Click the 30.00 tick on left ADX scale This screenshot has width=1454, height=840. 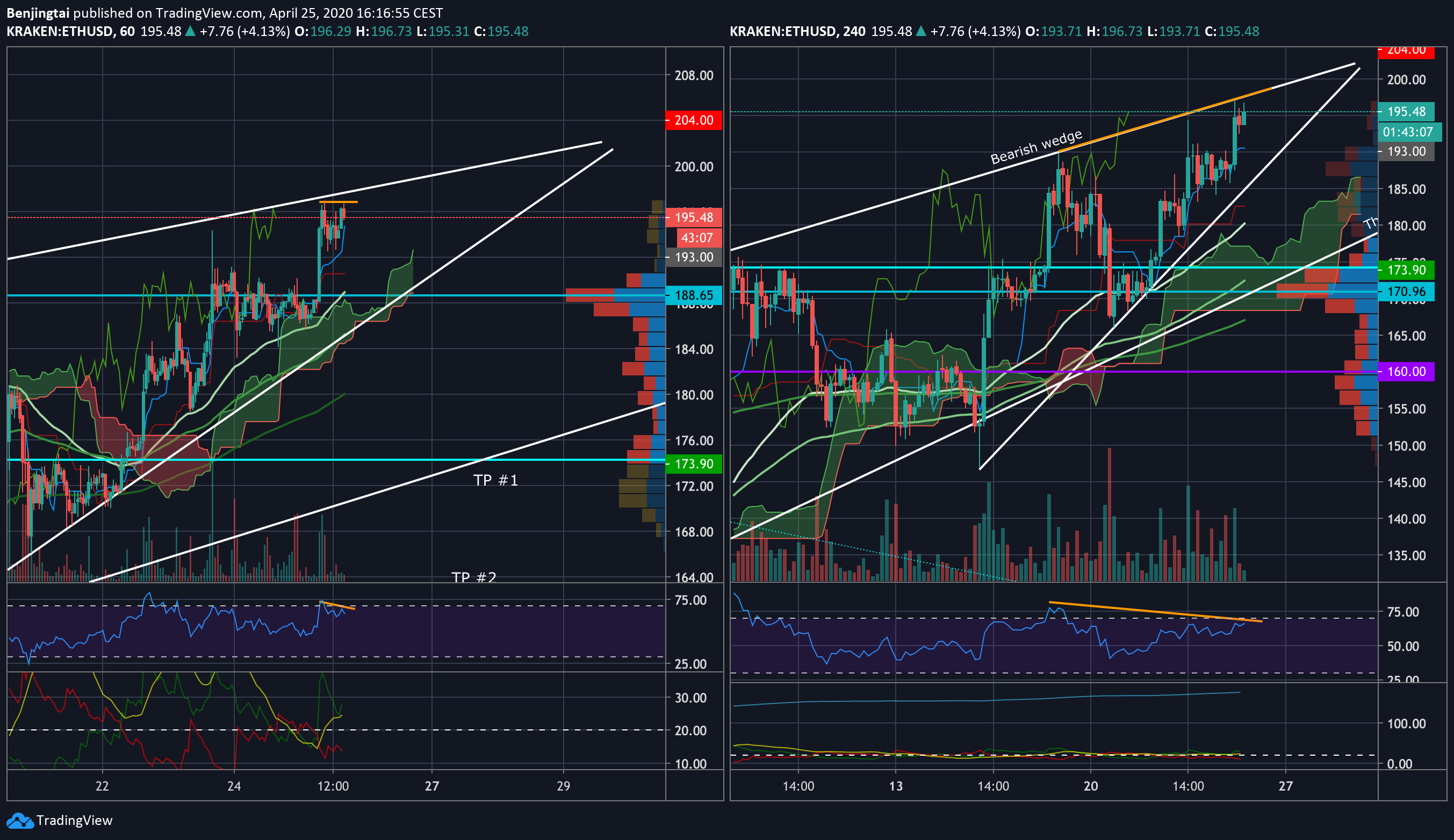tap(690, 698)
